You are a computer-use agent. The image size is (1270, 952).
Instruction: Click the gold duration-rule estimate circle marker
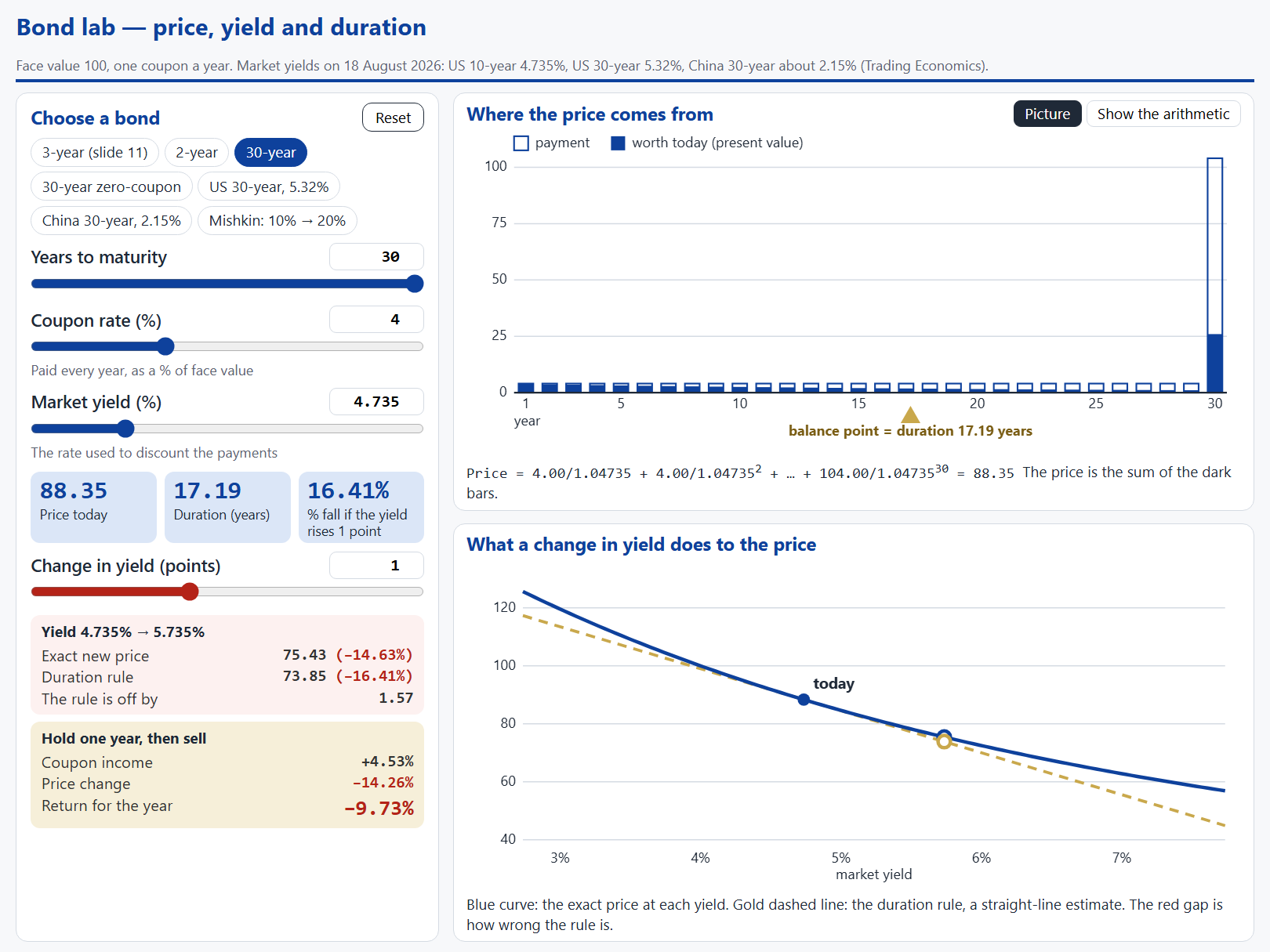(944, 741)
